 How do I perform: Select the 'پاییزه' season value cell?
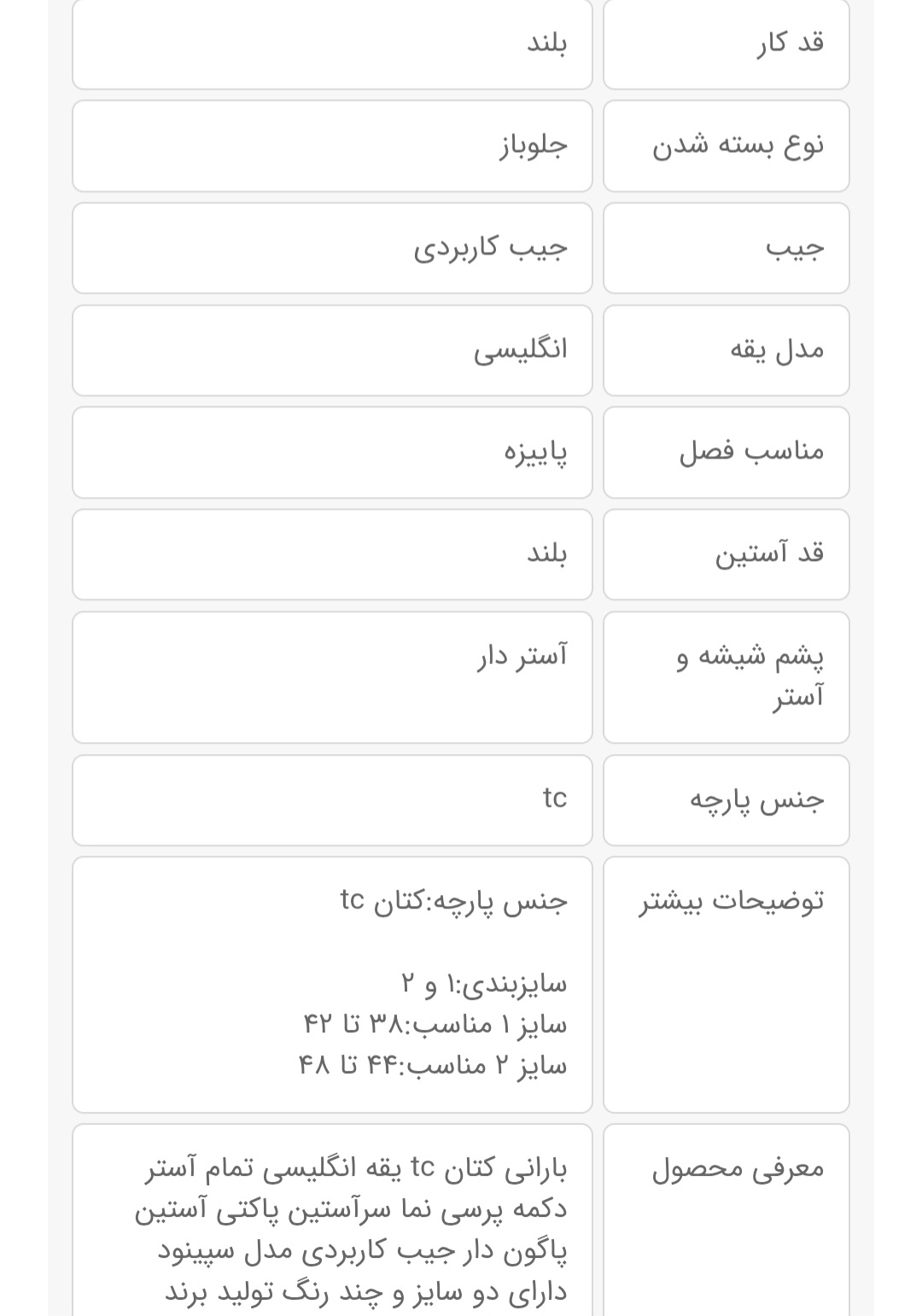click(332, 452)
